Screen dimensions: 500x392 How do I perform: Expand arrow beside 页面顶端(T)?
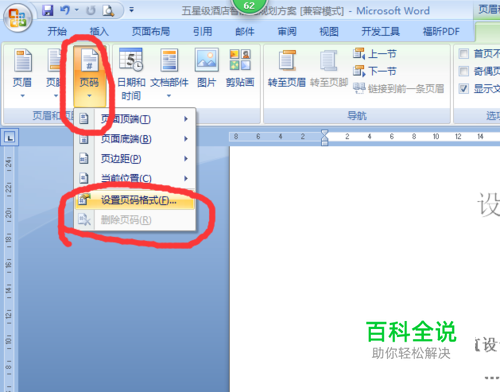click(x=186, y=119)
